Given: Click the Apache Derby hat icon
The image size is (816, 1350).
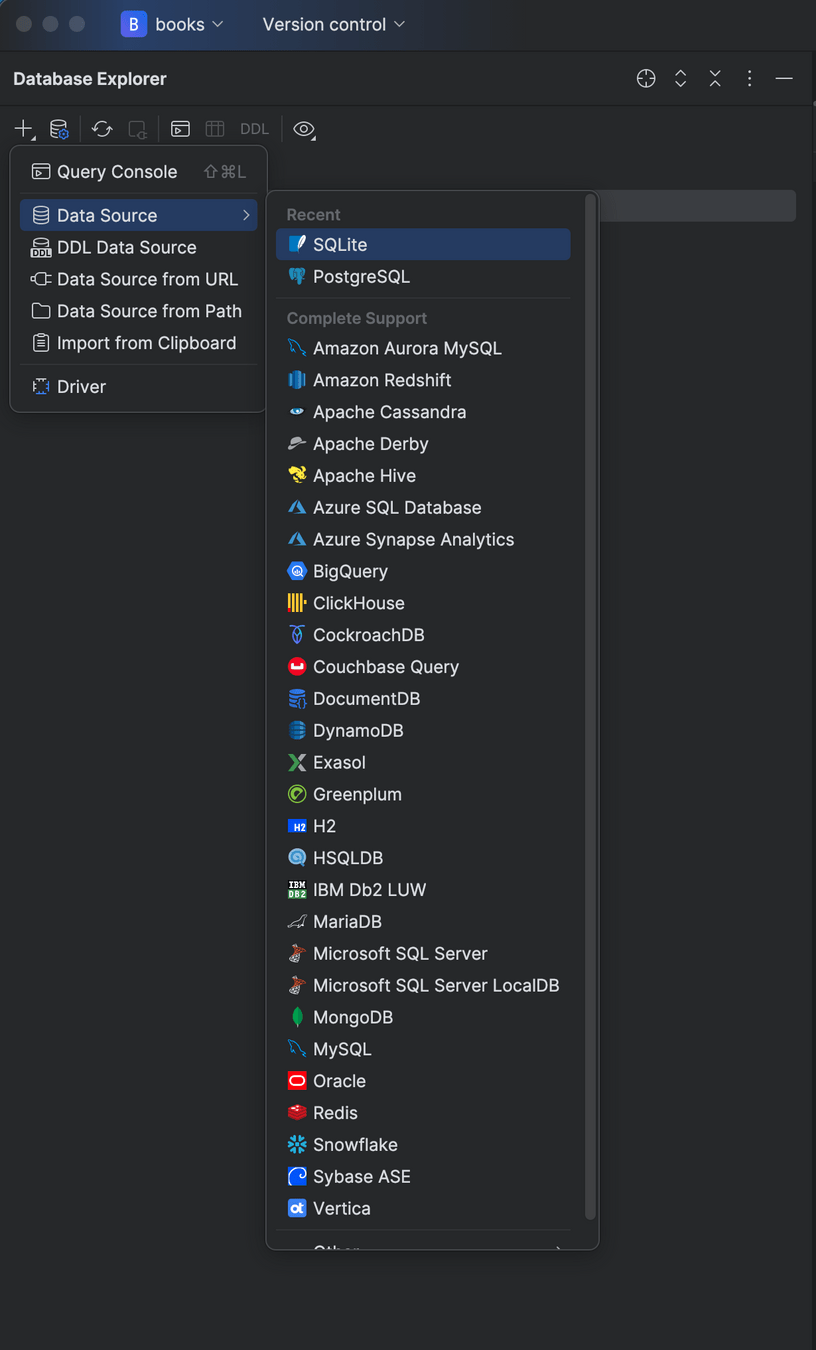Looking at the screenshot, I should (x=297, y=444).
